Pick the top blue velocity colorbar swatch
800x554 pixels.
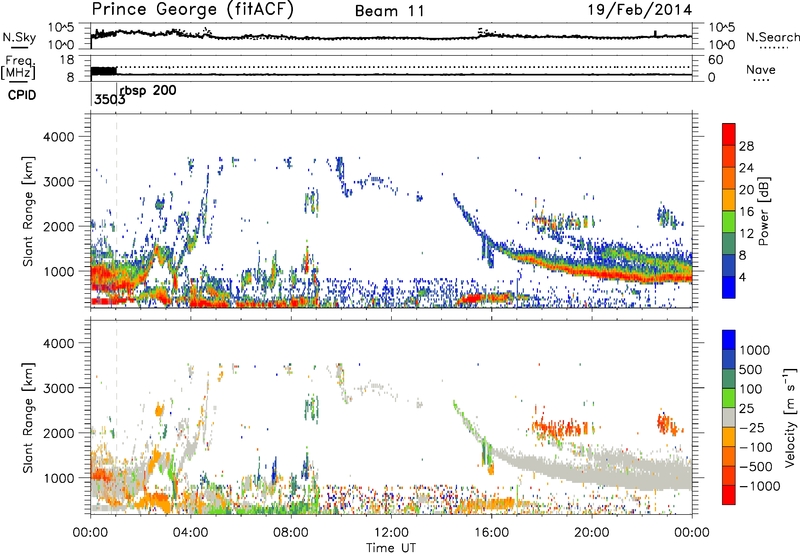pos(729,340)
